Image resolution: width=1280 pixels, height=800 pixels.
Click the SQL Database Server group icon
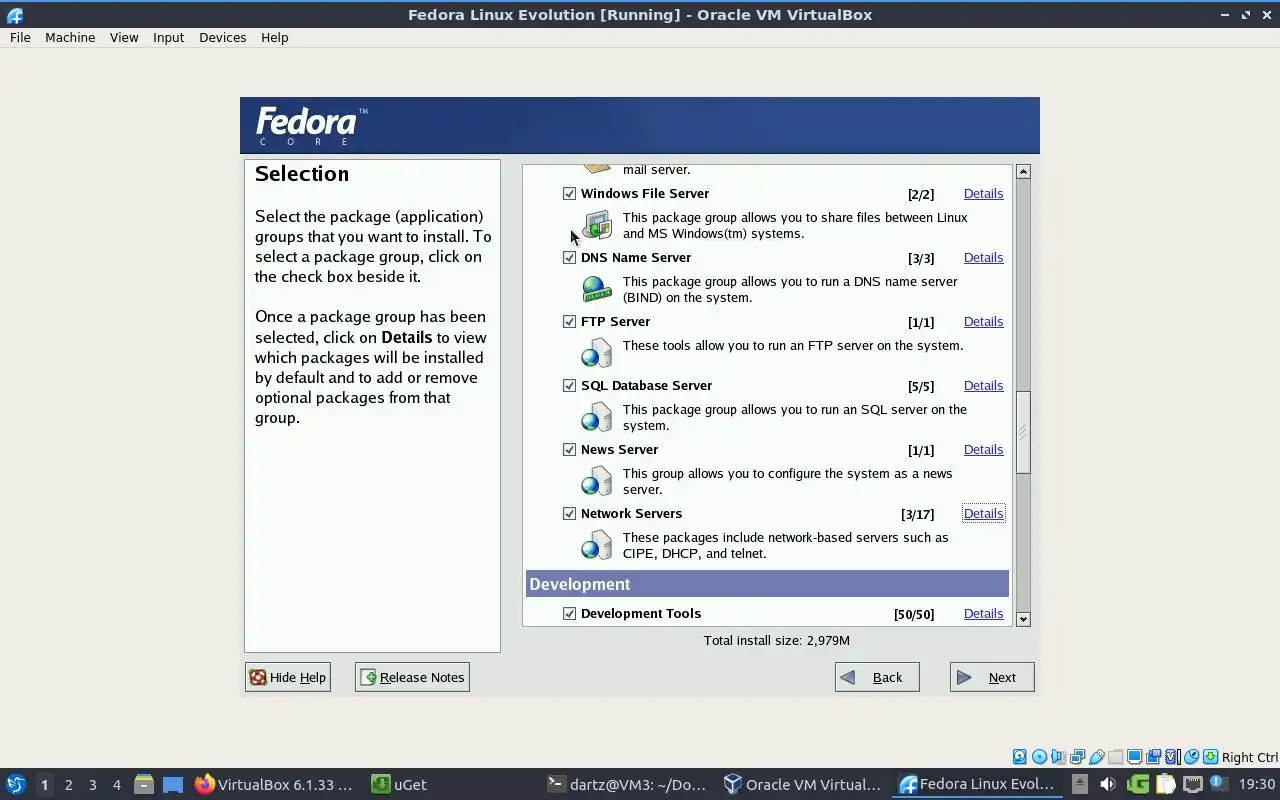[597, 416]
